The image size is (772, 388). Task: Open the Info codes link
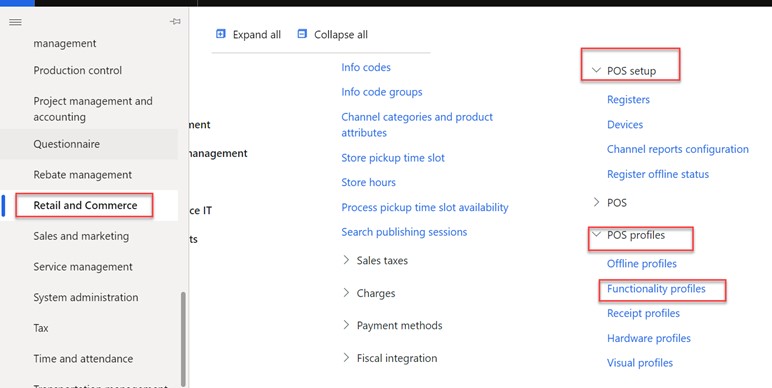(366, 67)
